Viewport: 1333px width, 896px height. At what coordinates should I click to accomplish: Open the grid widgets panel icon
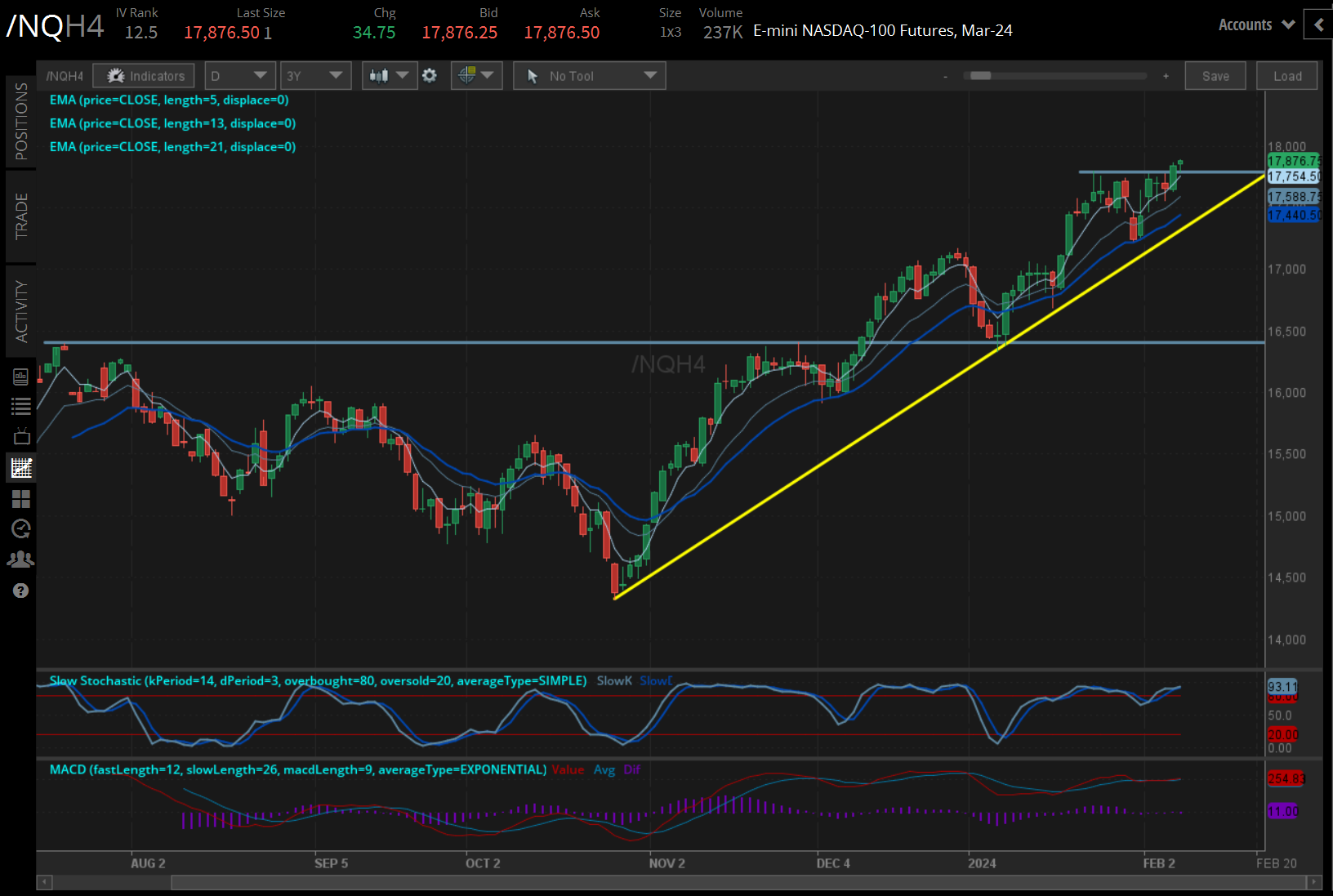tap(21, 499)
